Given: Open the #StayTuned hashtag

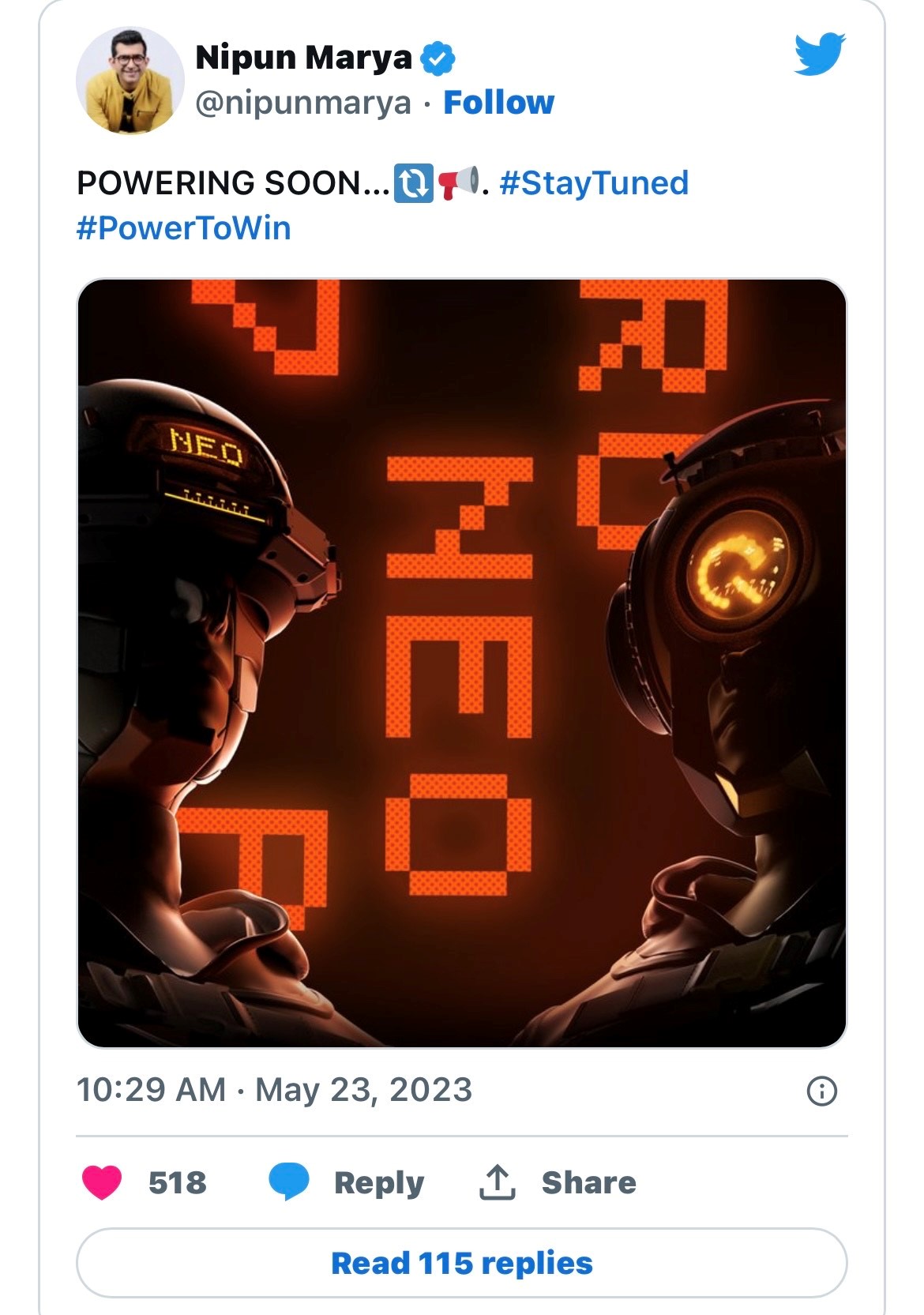Looking at the screenshot, I should click(x=594, y=182).
